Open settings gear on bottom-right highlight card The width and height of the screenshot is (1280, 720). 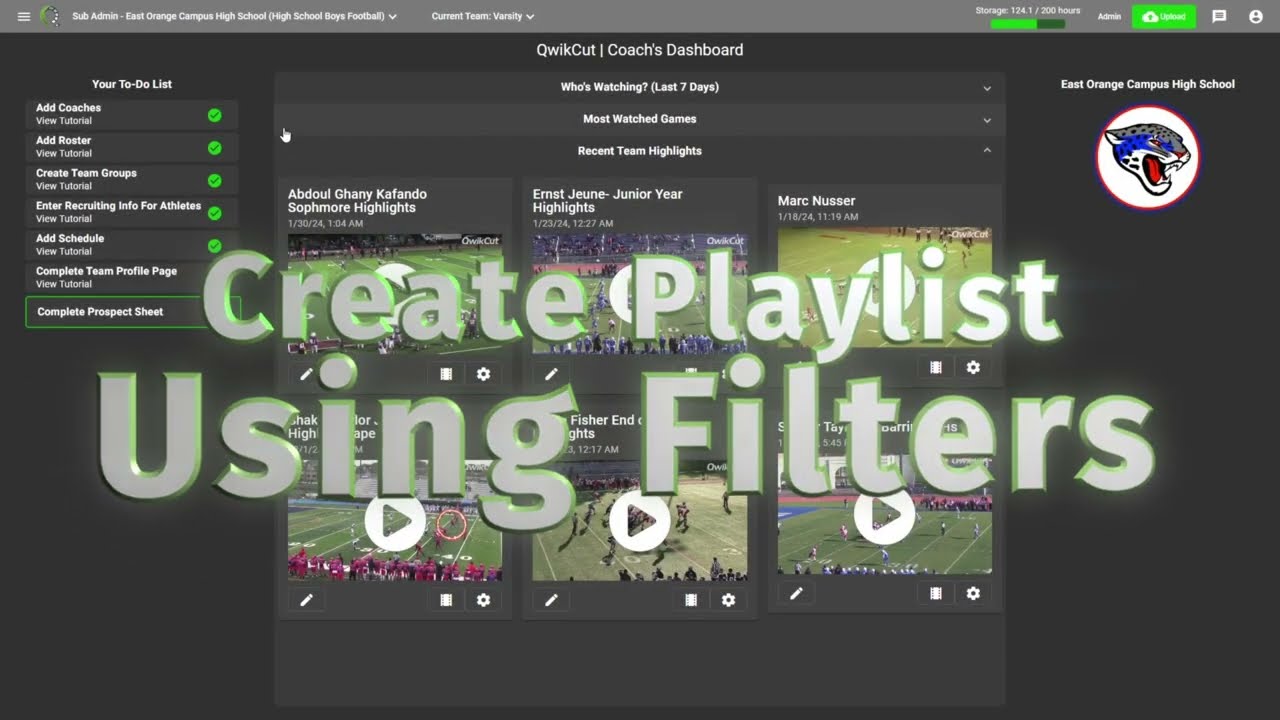pyautogui.click(x=973, y=593)
